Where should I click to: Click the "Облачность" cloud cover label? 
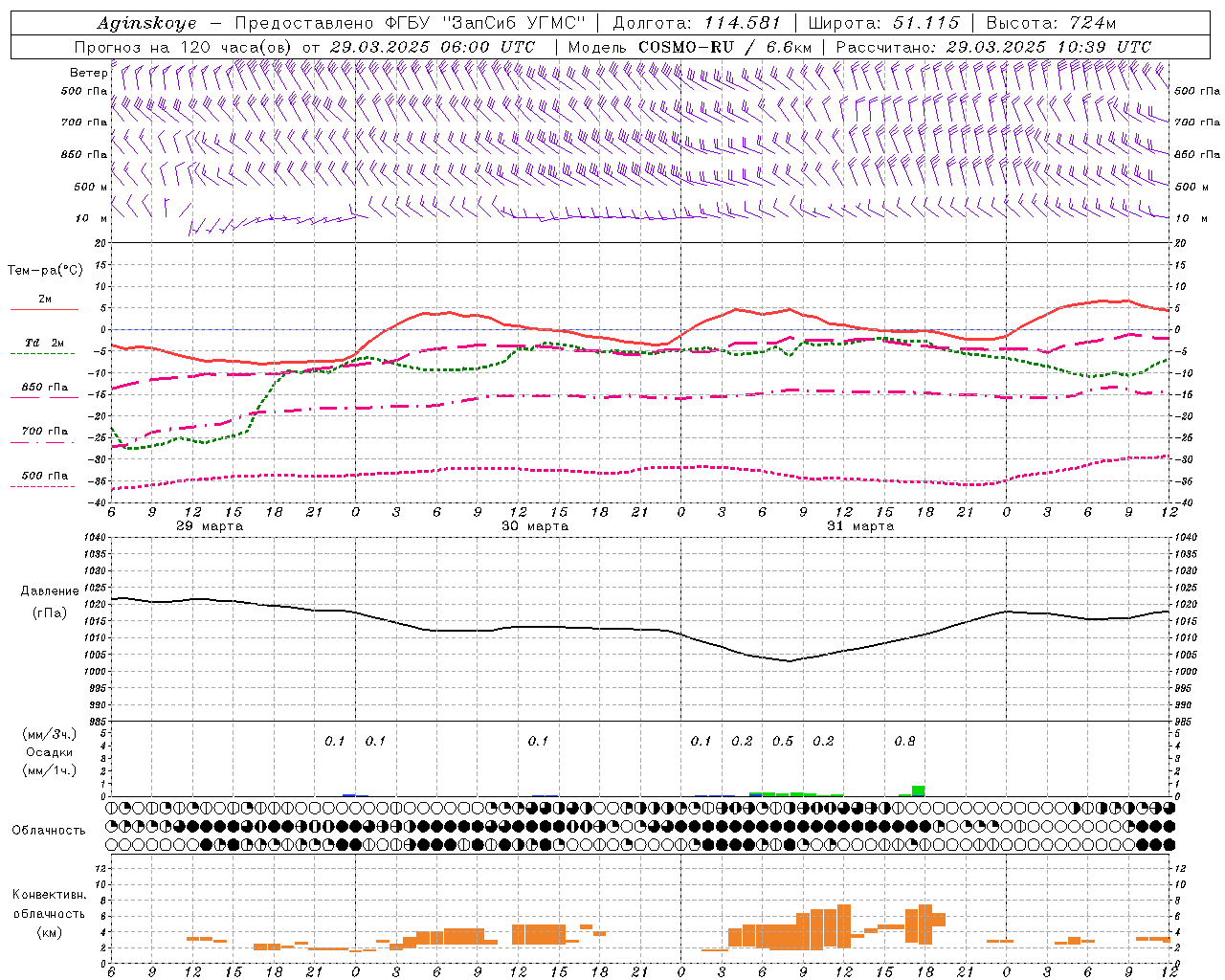tap(49, 831)
